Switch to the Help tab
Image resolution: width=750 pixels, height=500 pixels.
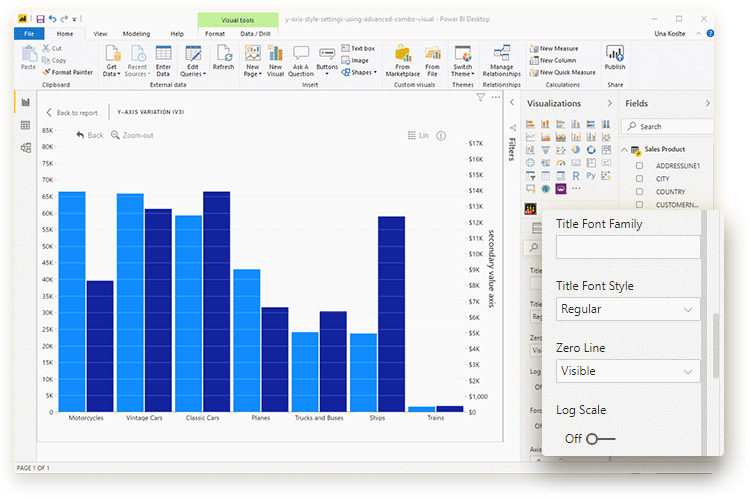(x=177, y=34)
